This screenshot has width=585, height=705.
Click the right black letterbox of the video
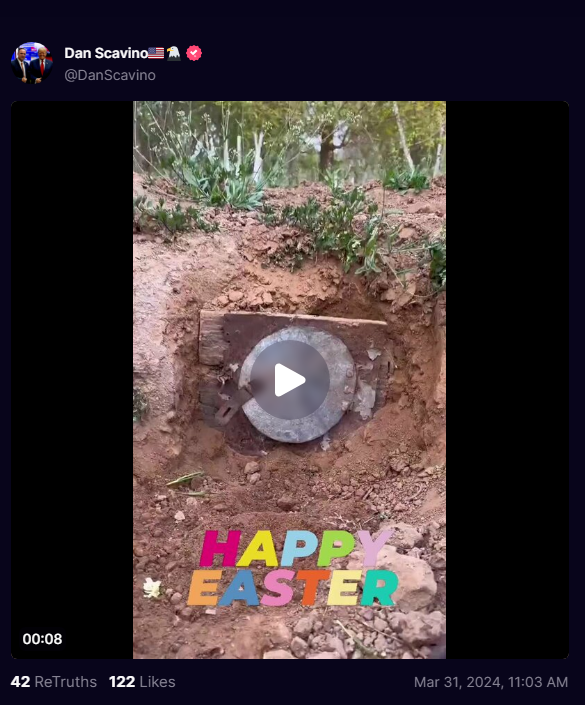(507, 380)
